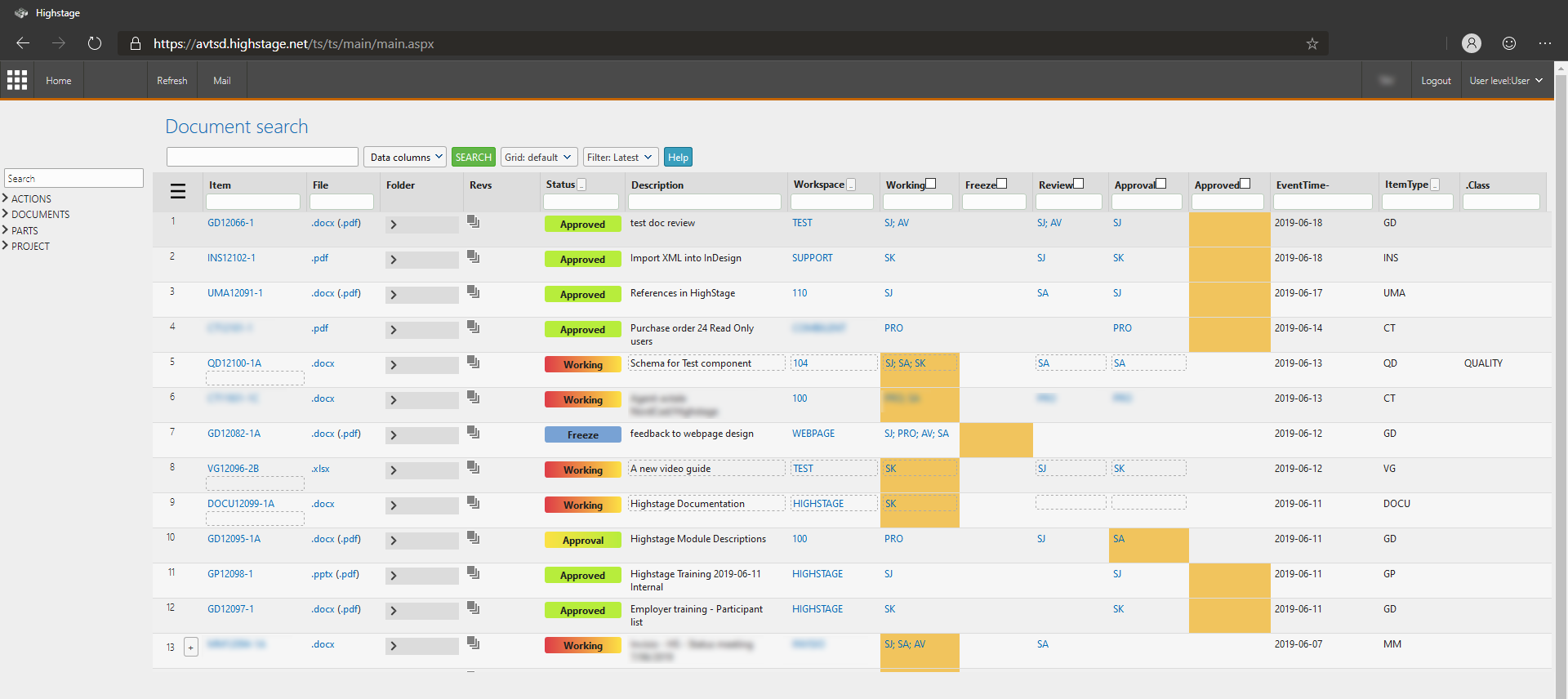Open the .docx file of UMA12091-1
This screenshot has width=1568, height=699.
coord(323,293)
